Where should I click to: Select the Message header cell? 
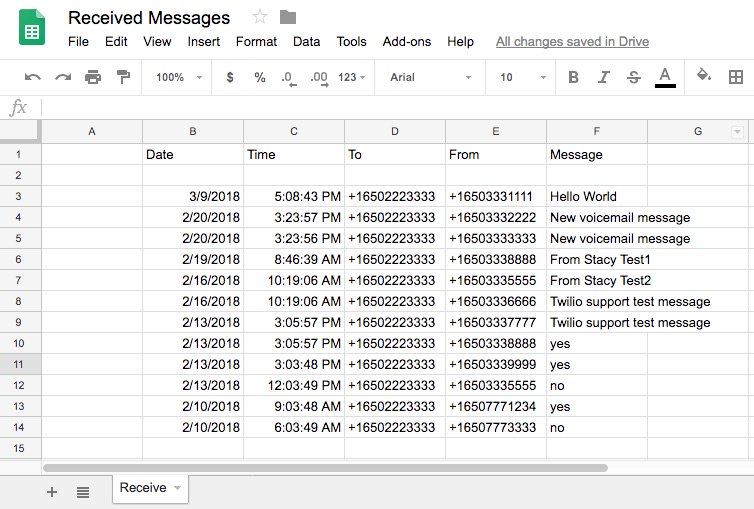point(597,154)
